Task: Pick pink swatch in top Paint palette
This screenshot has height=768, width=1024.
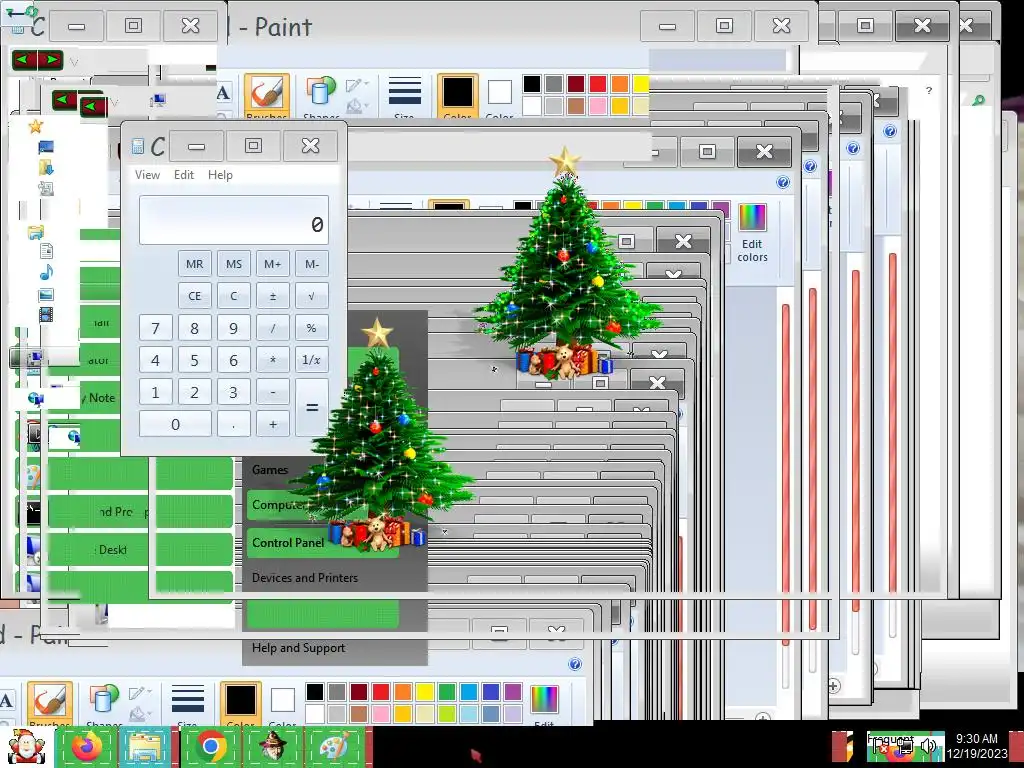Action: [x=598, y=105]
